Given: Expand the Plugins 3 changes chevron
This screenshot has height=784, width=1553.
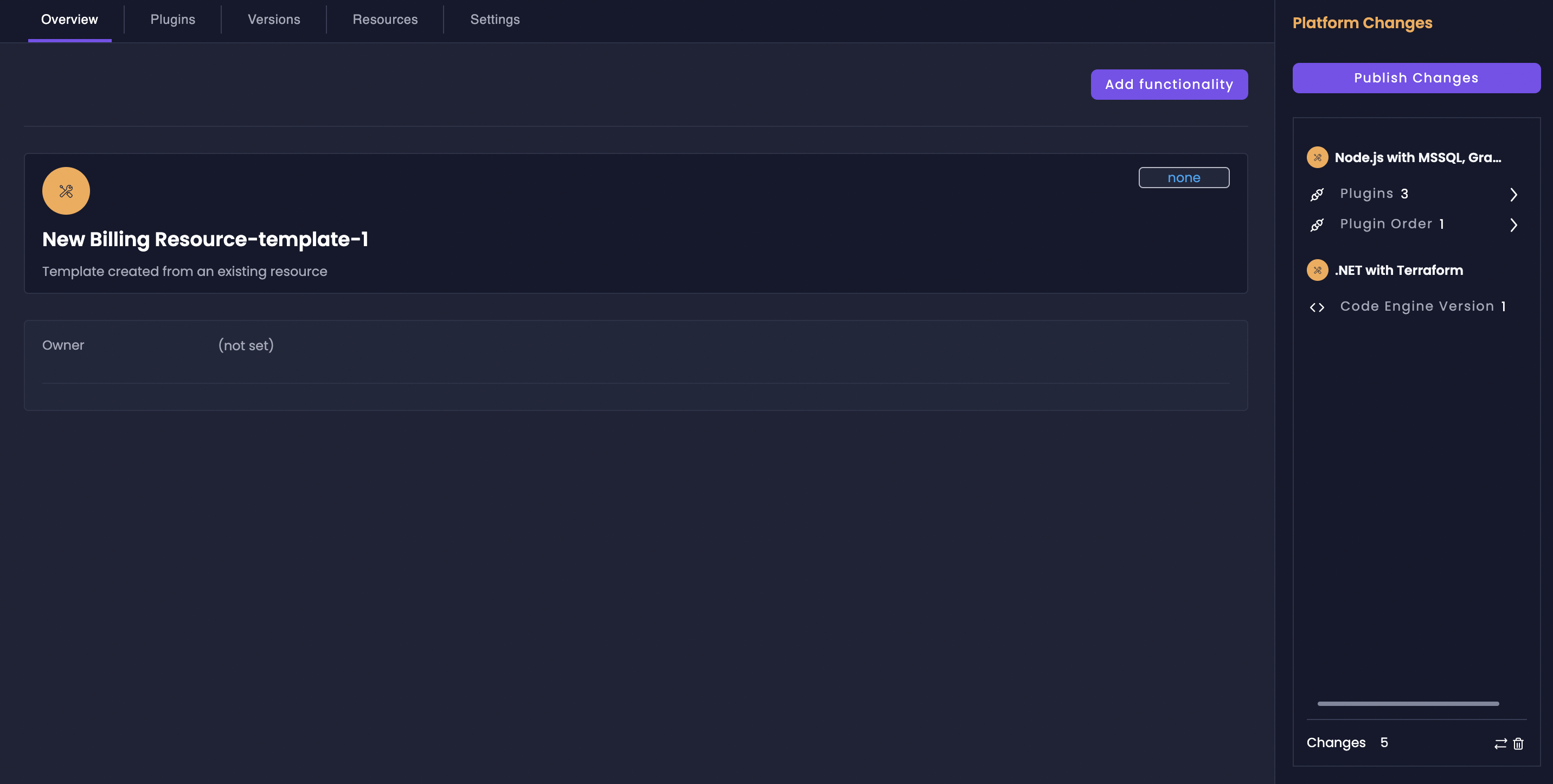Looking at the screenshot, I should click(x=1513, y=194).
